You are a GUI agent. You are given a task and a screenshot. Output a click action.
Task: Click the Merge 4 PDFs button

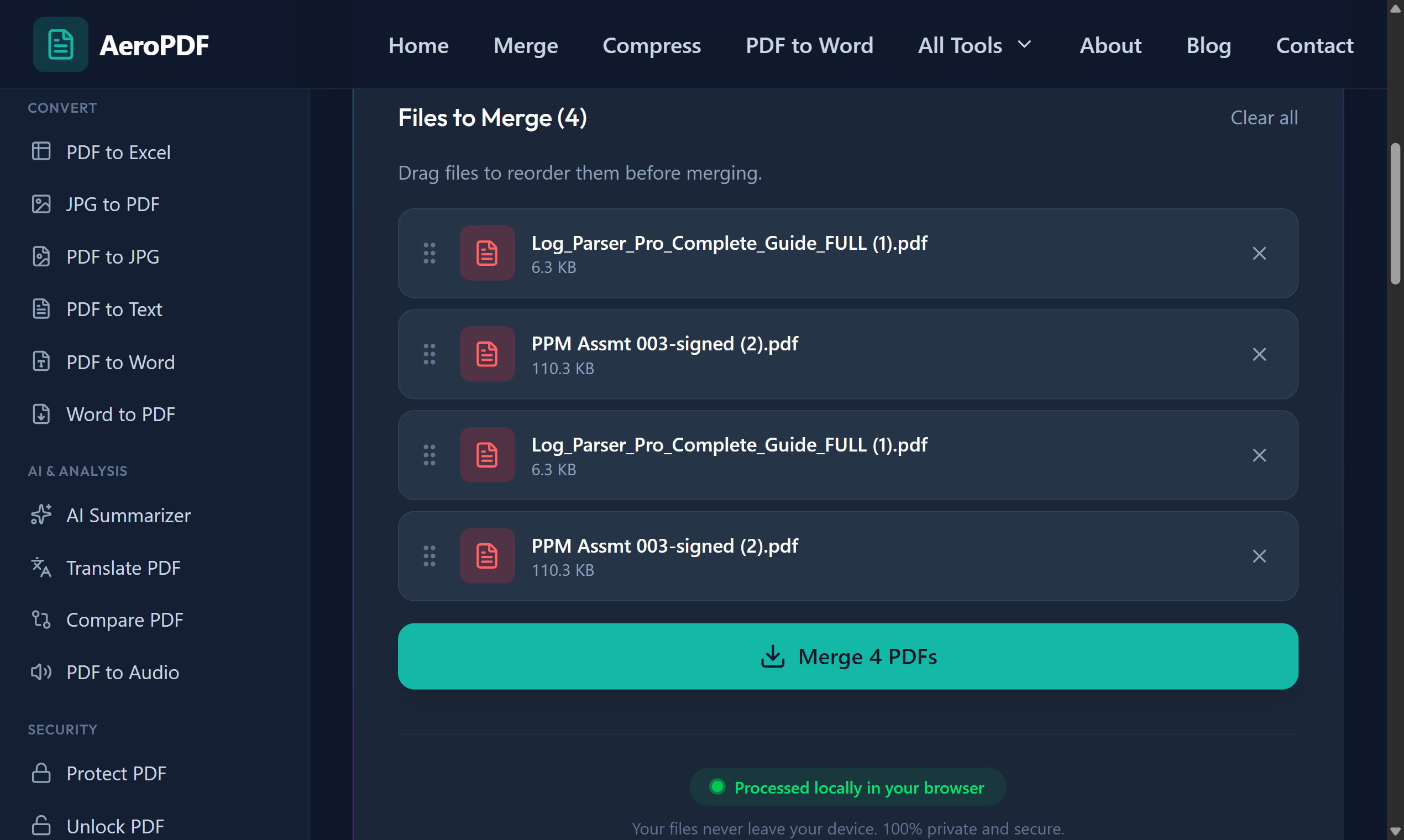(847, 656)
